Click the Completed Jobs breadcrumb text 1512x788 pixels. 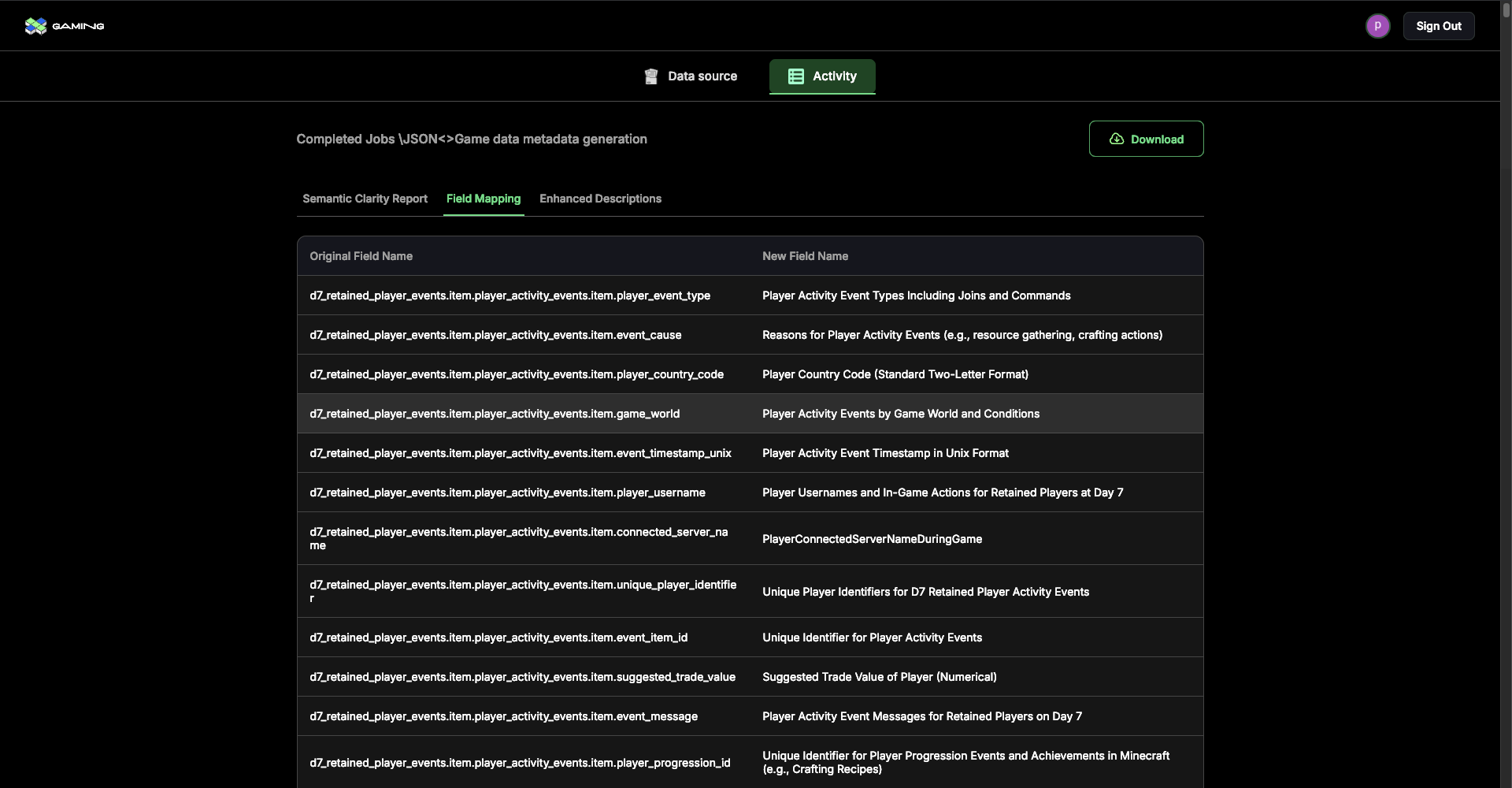346,139
